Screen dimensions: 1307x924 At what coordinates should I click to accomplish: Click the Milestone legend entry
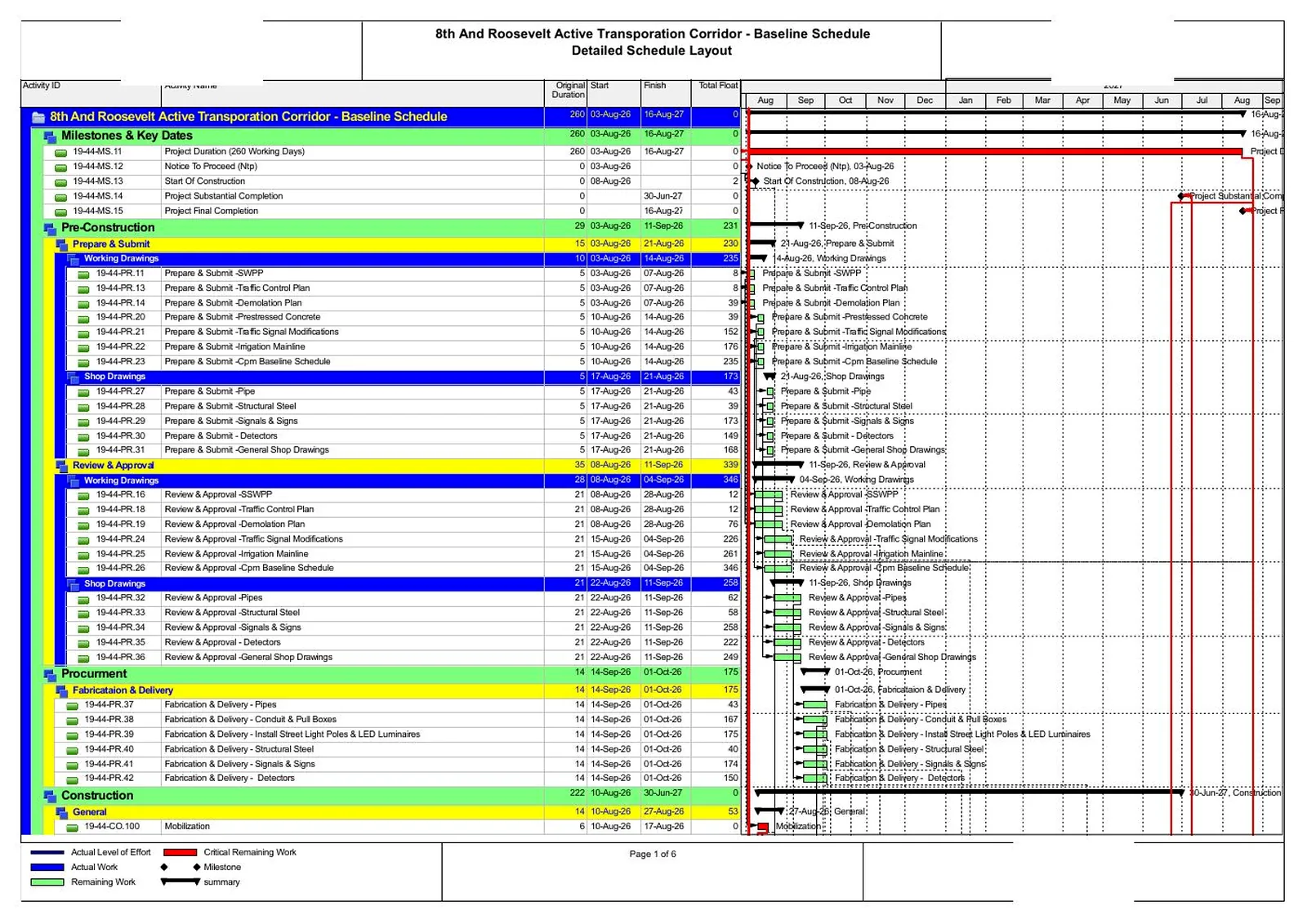click(201, 868)
